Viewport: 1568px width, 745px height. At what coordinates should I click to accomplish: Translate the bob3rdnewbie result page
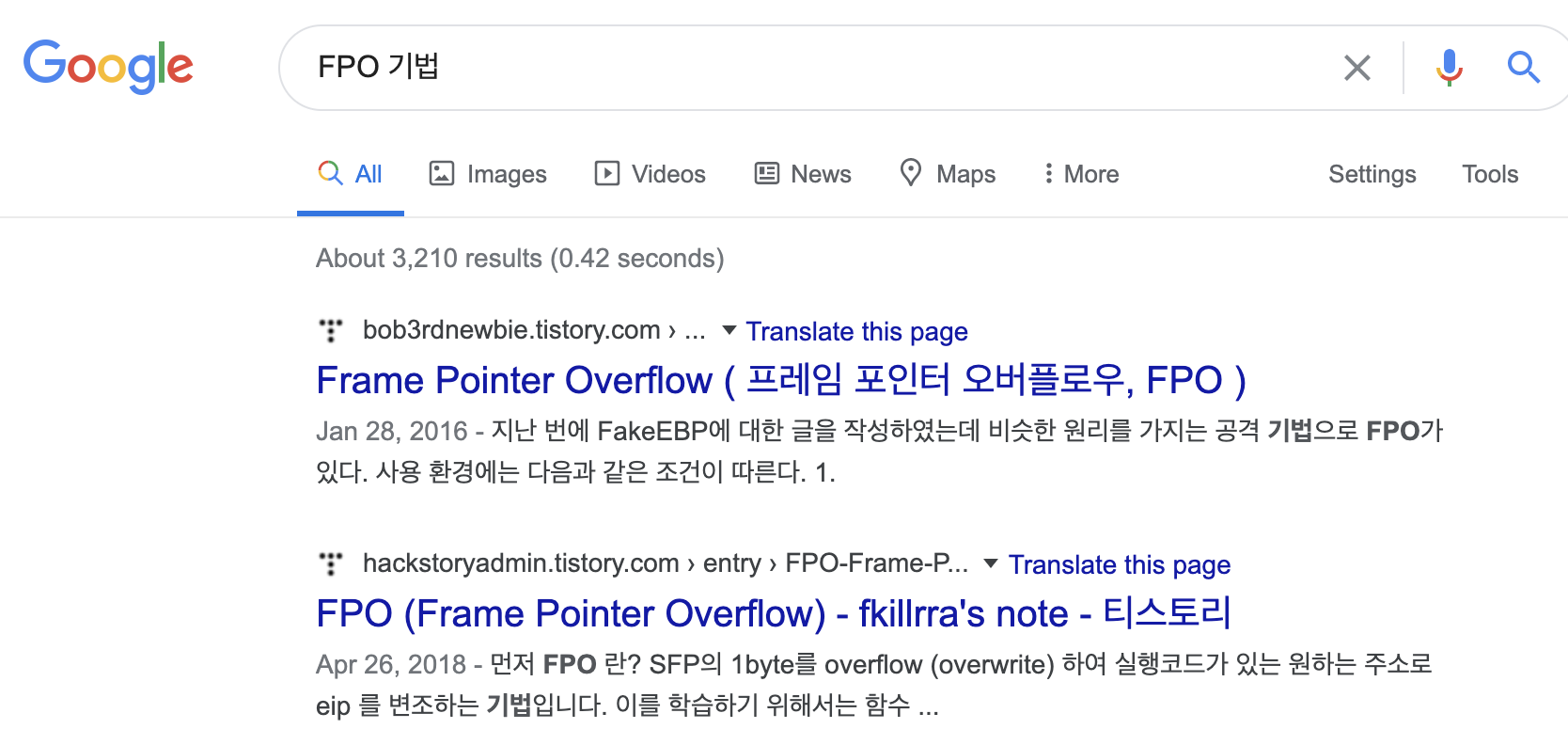[x=856, y=331]
